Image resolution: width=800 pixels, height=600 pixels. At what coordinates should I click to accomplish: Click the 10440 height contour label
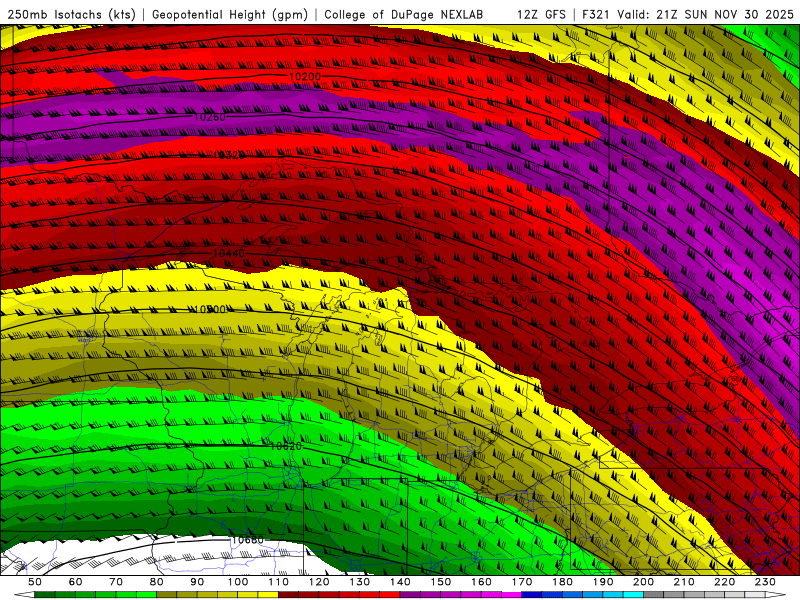tap(228, 253)
